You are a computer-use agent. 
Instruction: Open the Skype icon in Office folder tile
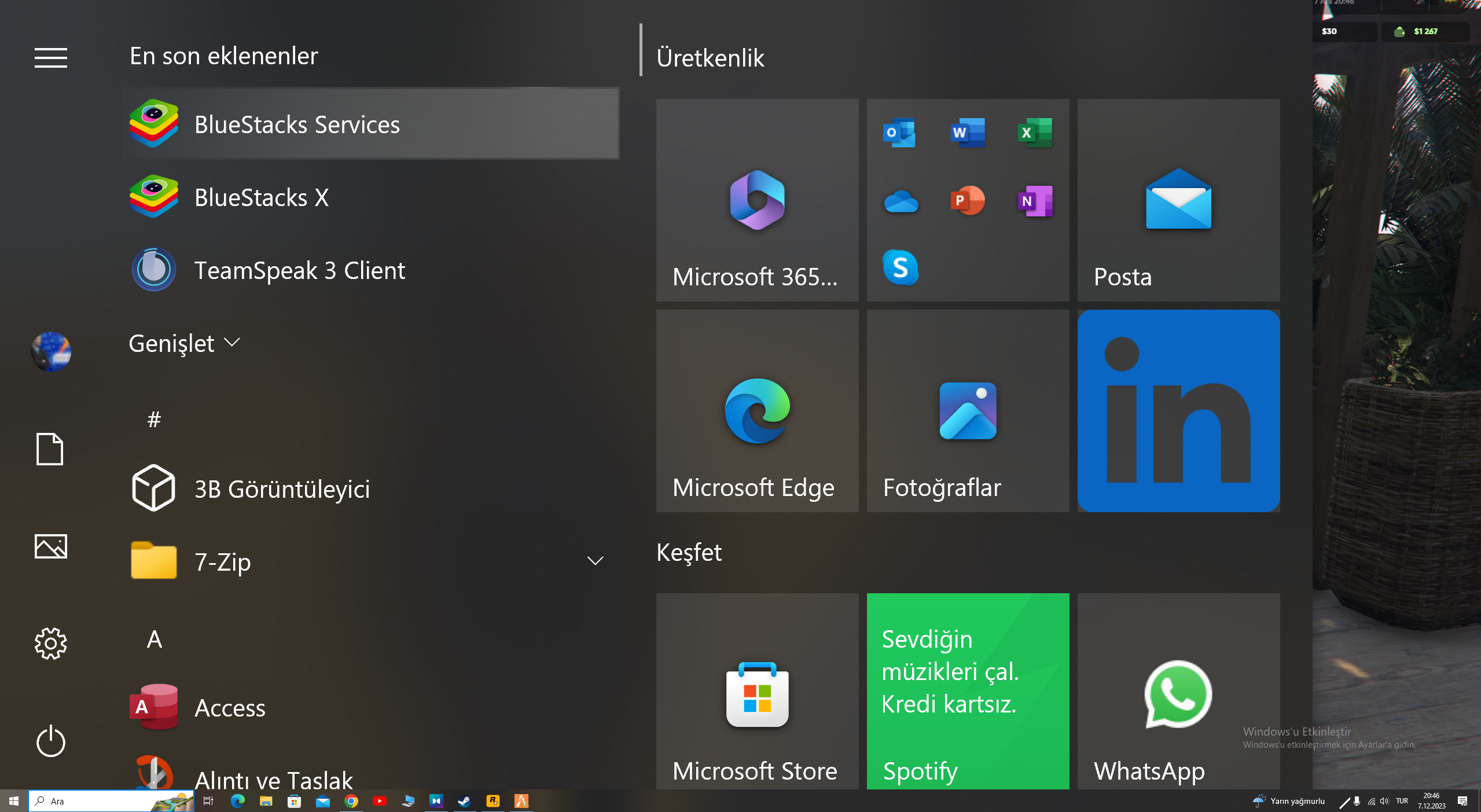click(901, 267)
